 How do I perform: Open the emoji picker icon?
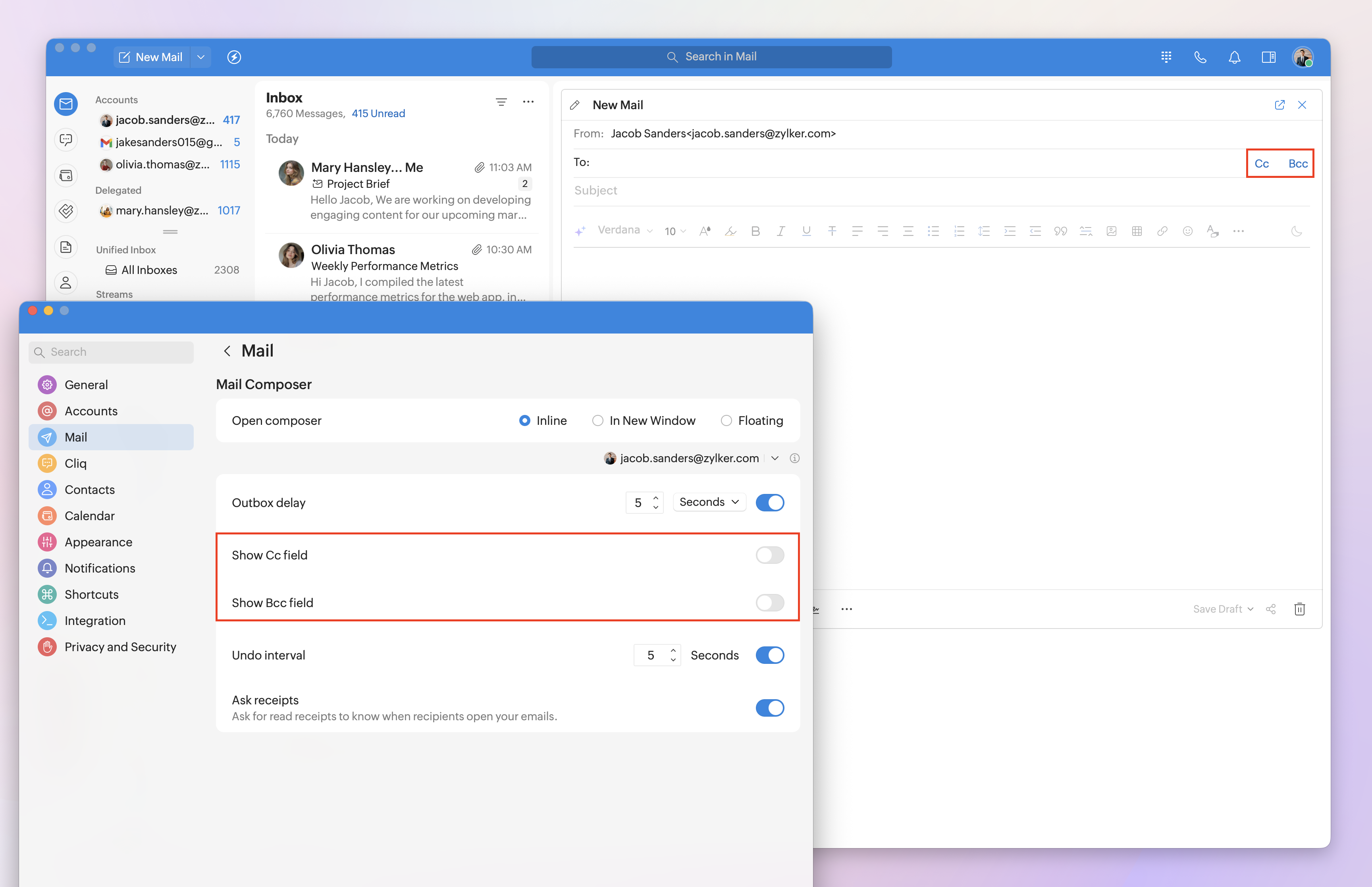1187,231
